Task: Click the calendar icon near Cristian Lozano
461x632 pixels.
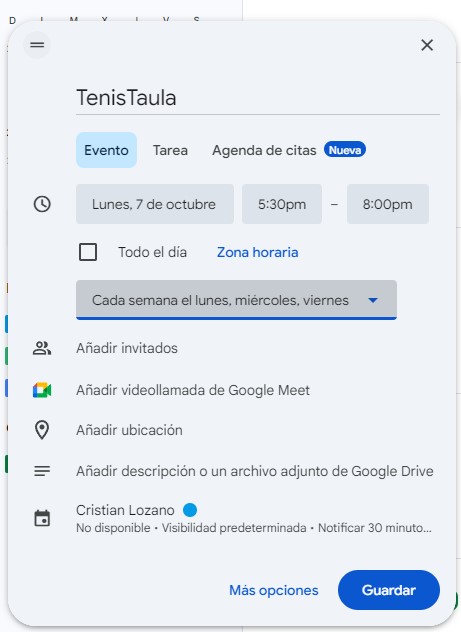Action: pyautogui.click(x=42, y=518)
